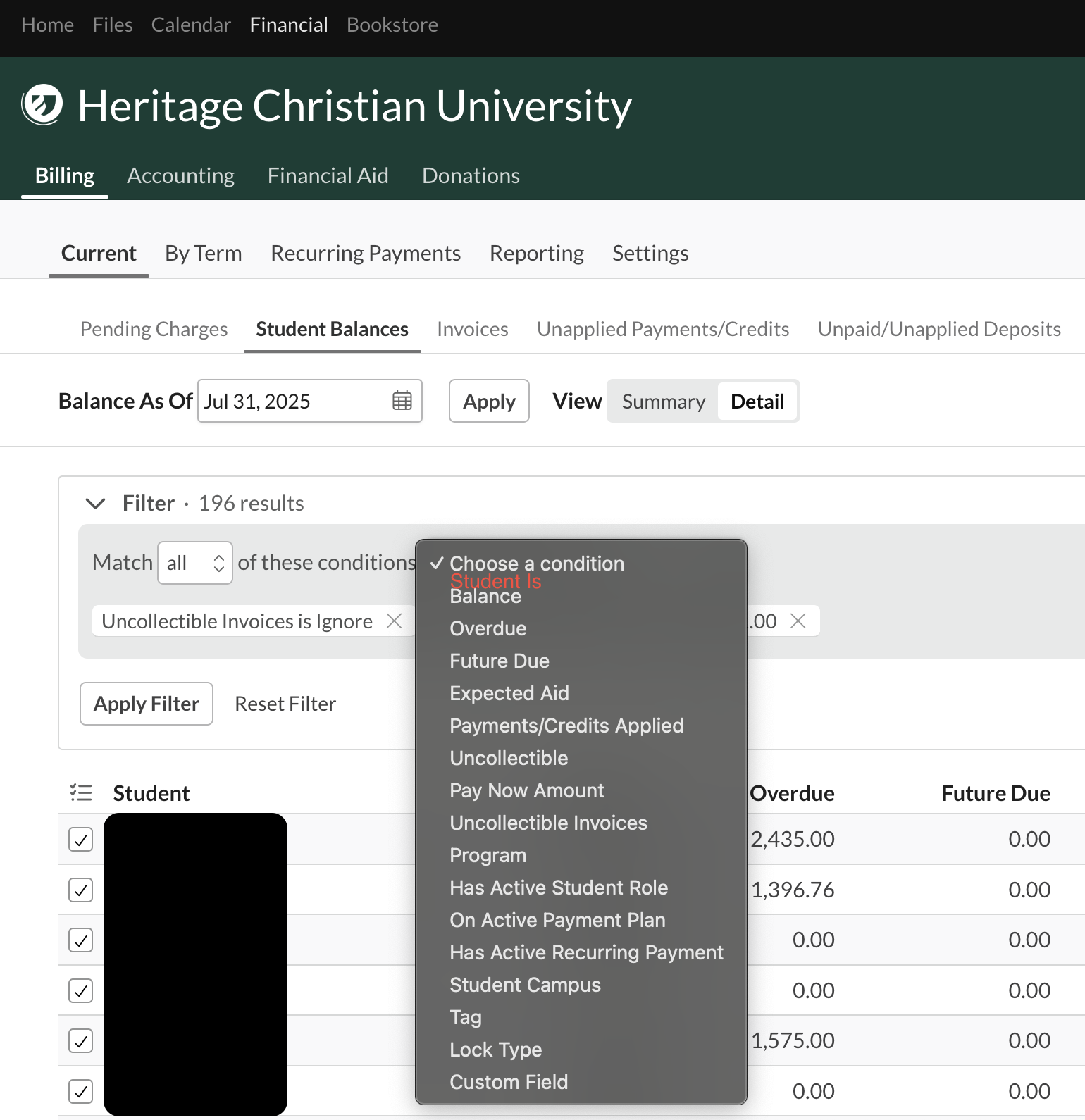Sort by the Student column header

(151, 793)
